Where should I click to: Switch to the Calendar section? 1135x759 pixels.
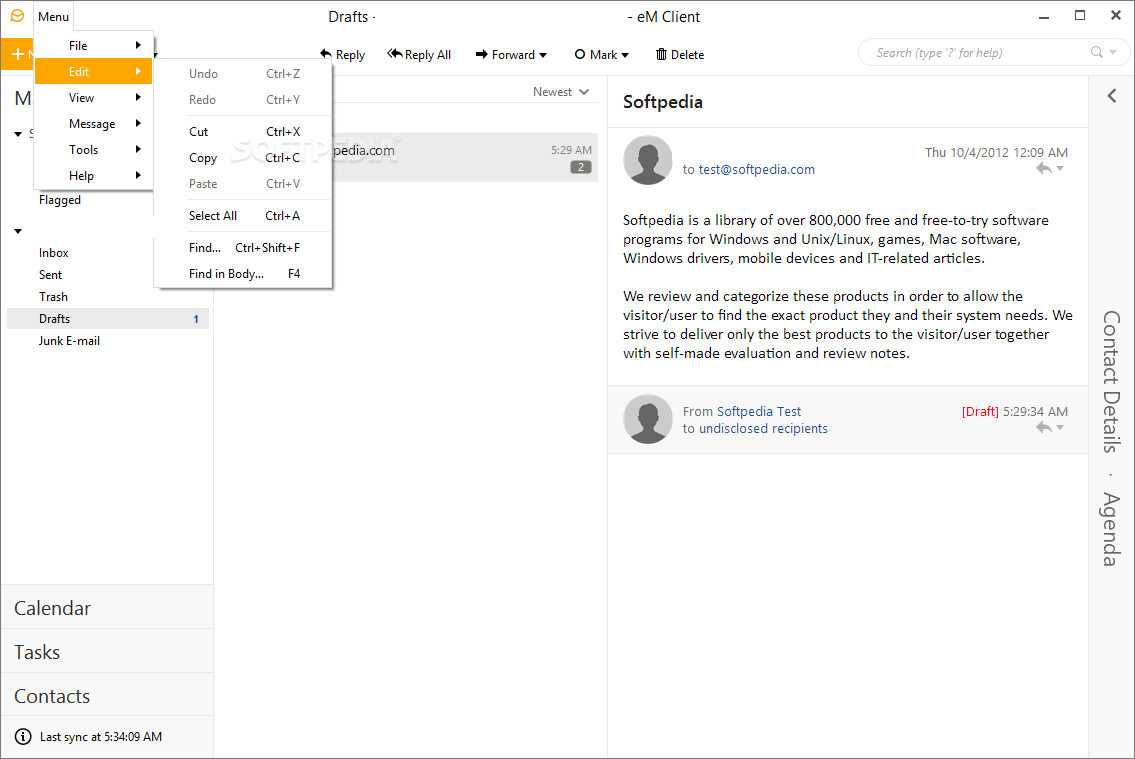107,608
